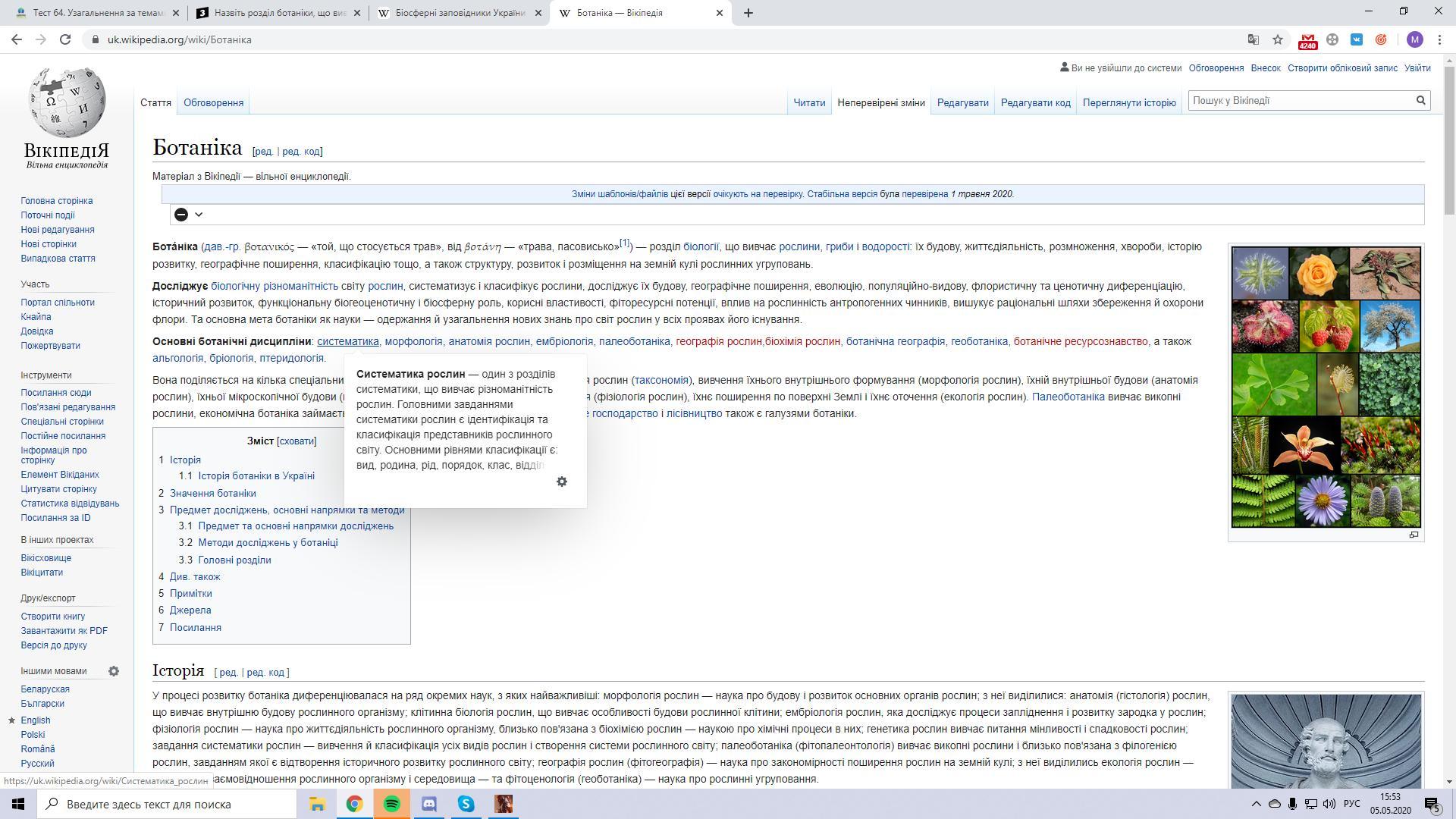Follow the біологічну різноманітність link

coord(275,286)
